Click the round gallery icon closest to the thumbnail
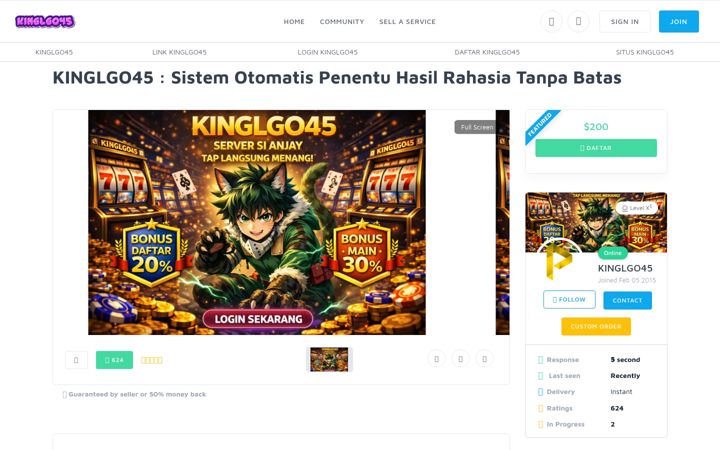The height and width of the screenshot is (450, 720). coord(437,359)
